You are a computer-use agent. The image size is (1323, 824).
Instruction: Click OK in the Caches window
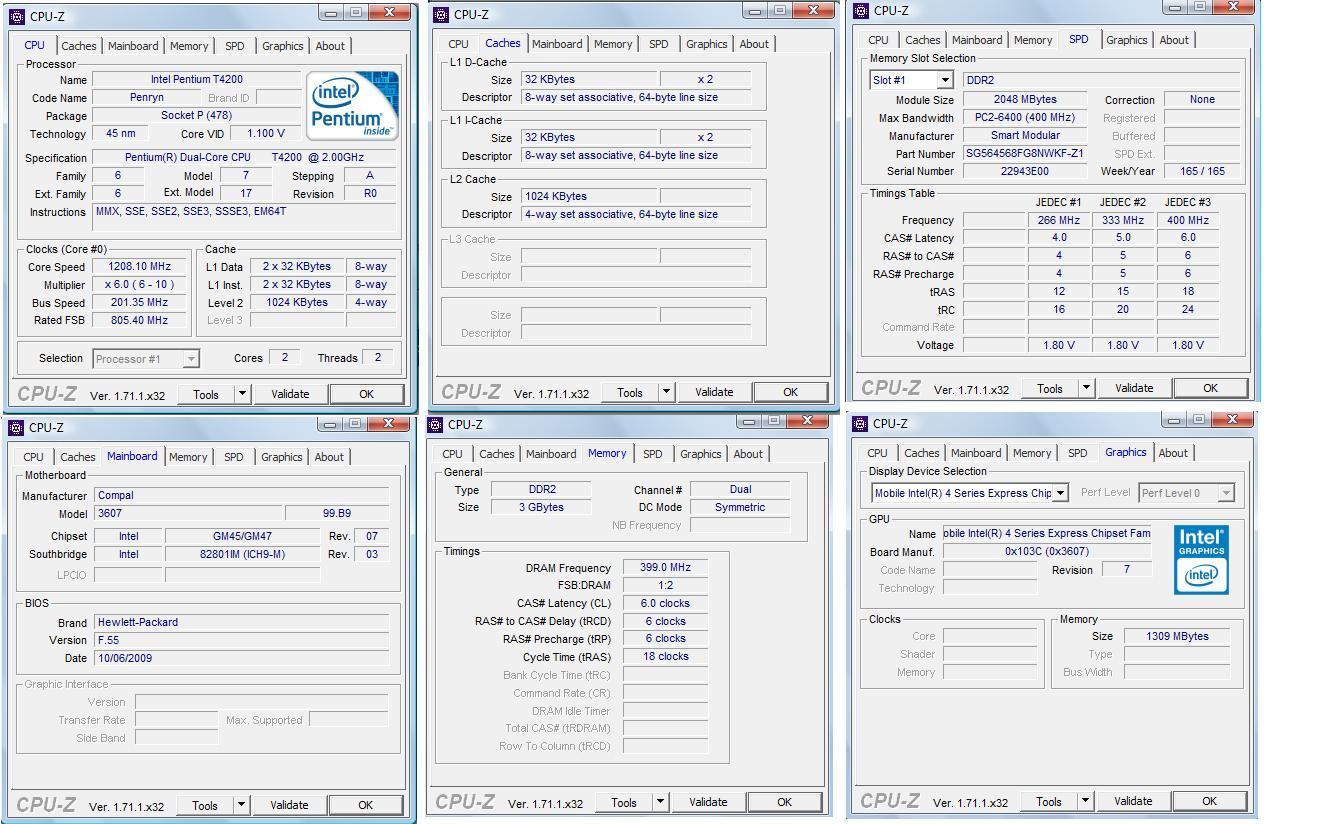pyautogui.click(x=790, y=392)
